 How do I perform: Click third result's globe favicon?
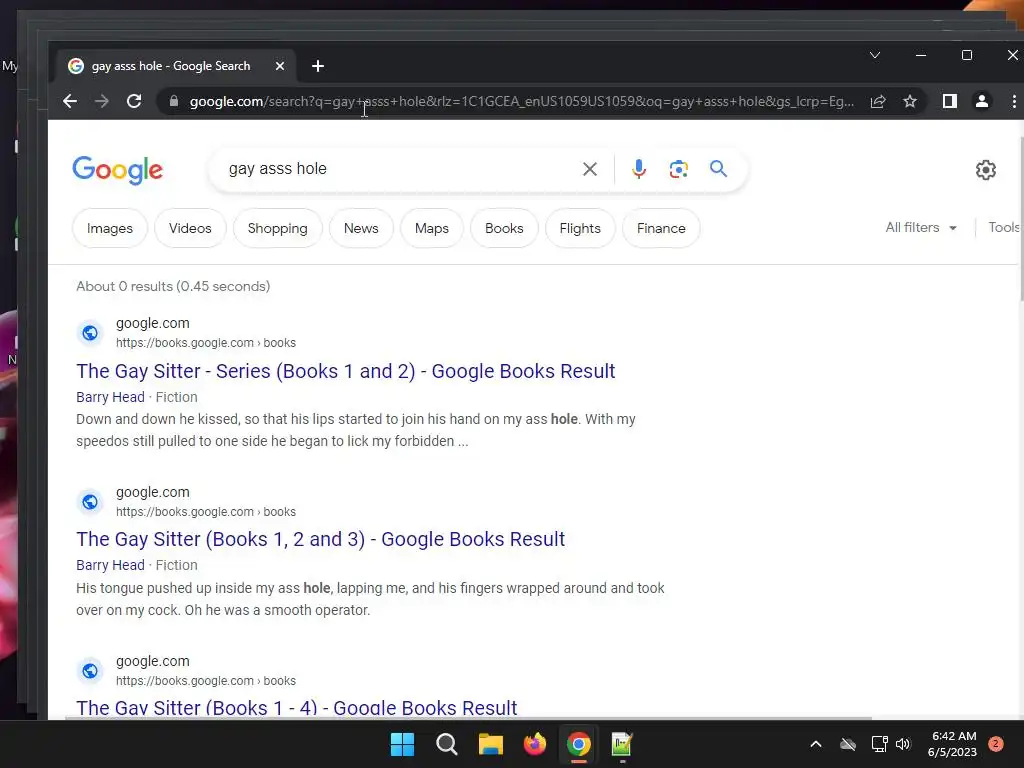(x=90, y=671)
